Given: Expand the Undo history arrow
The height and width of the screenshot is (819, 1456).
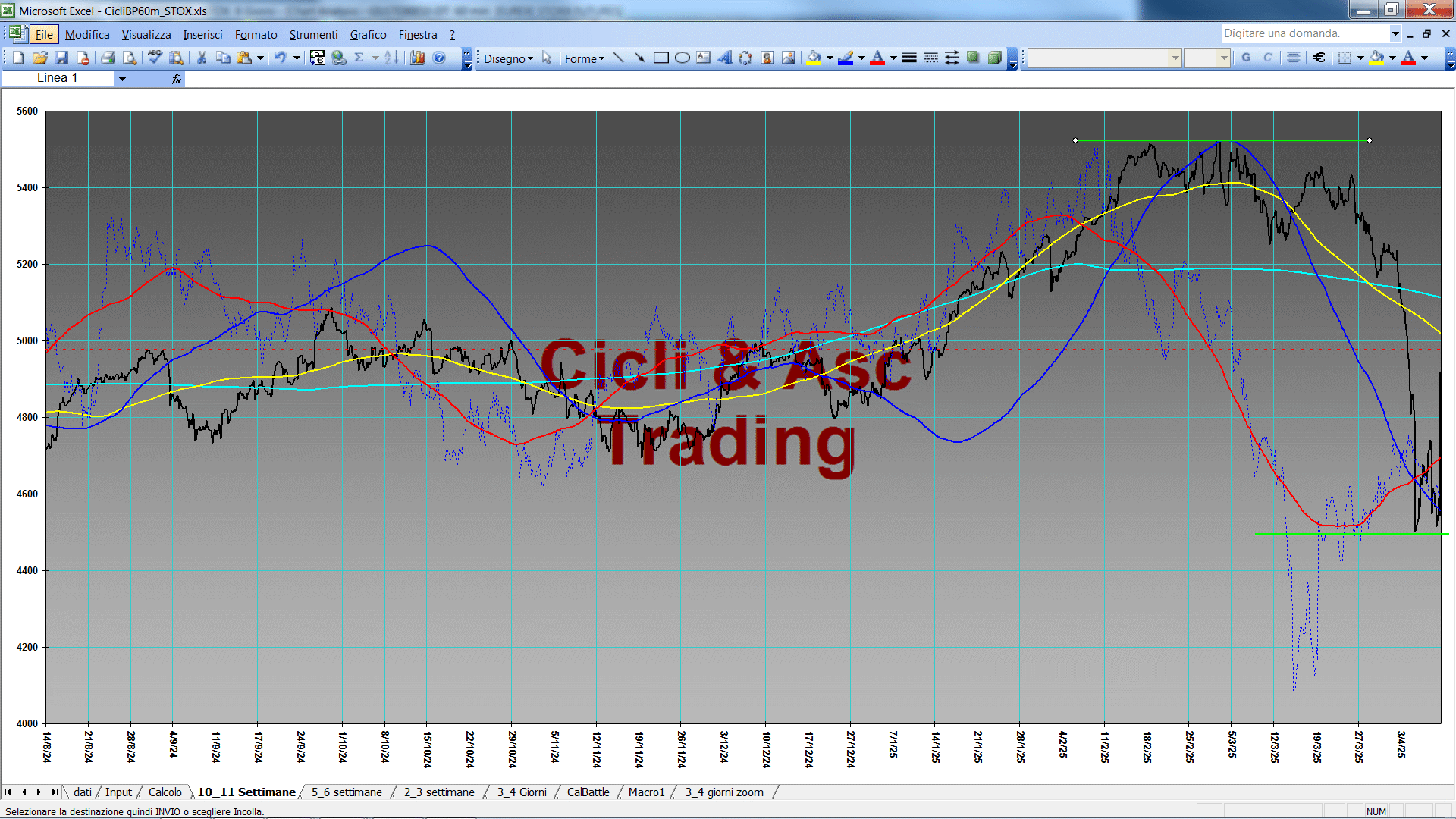Looking at the screenshot, I should pos(297,58).
